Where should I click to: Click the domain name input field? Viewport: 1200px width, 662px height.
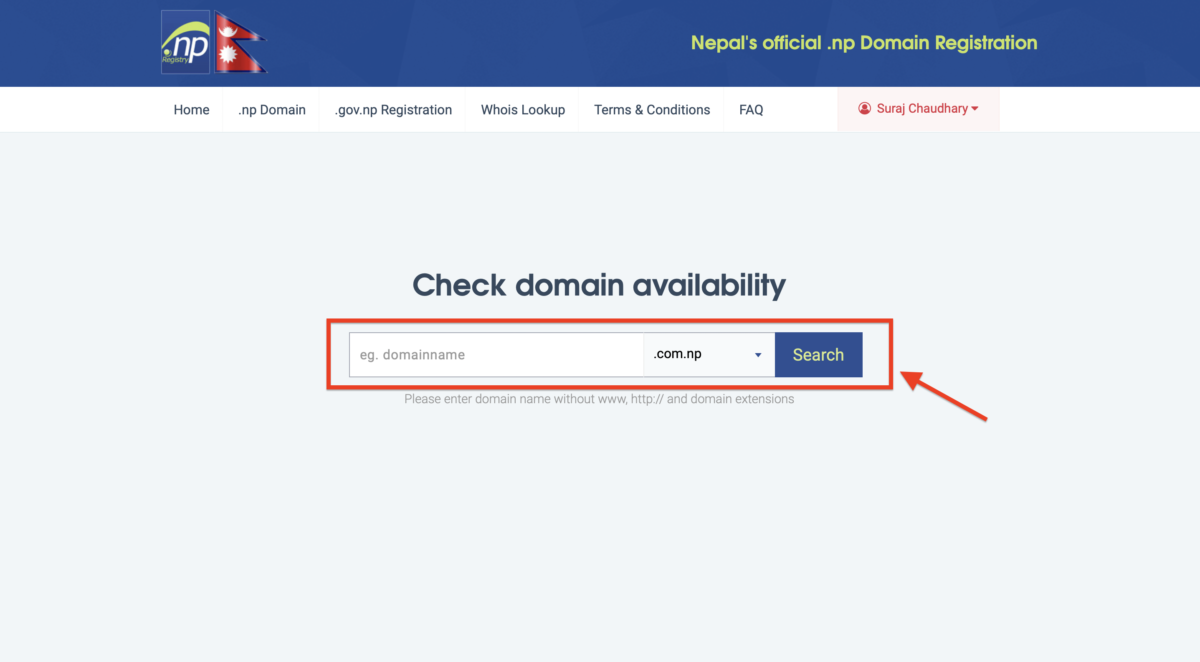[495, 354]
